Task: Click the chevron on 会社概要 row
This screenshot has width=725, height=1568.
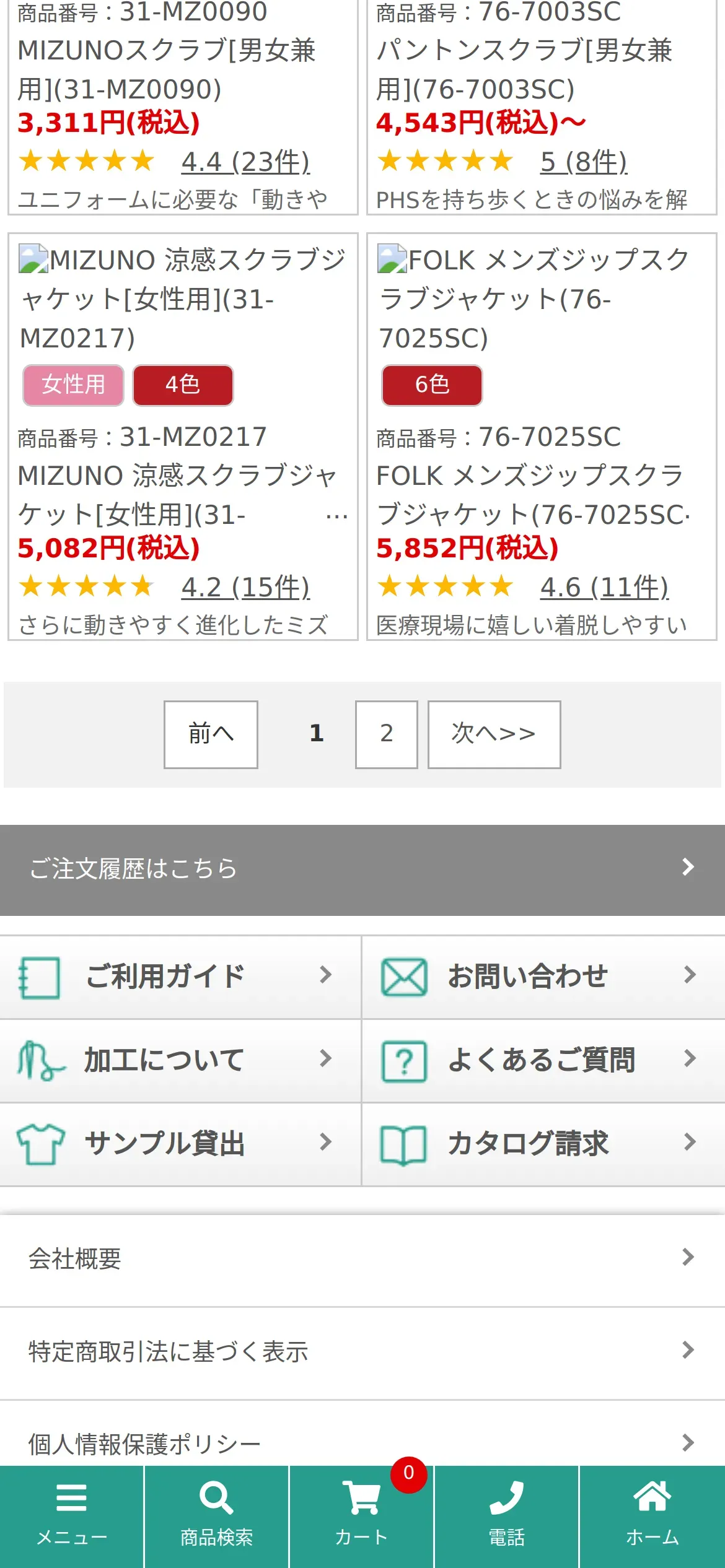Action: click(x=688, y=1257)
